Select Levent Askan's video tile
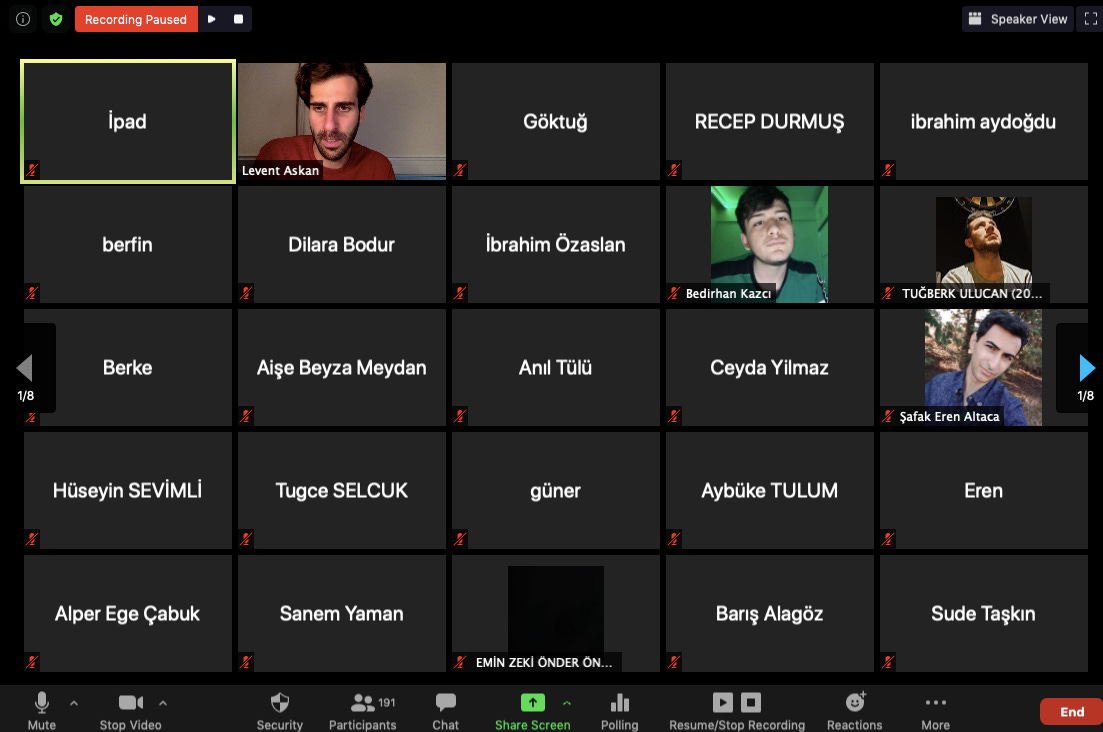Image resolution: width=1103 pixels, height=732 pixels. click(x=342, y=122)
